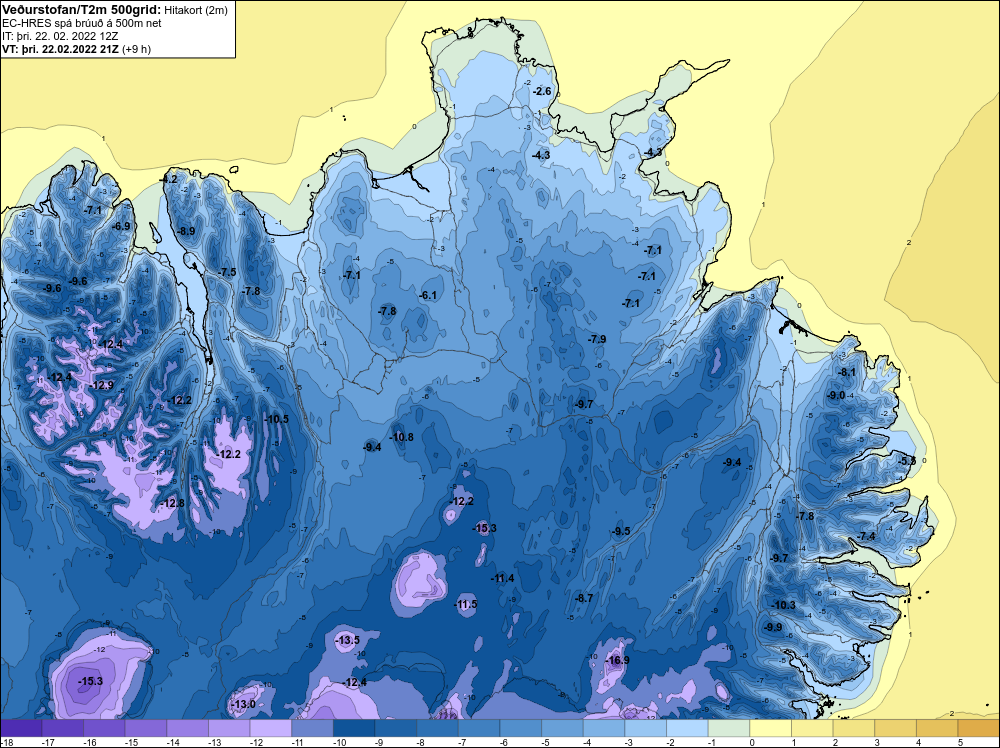
Task: Click the '-12' legend scale label
Action: (x=256, y=742)
